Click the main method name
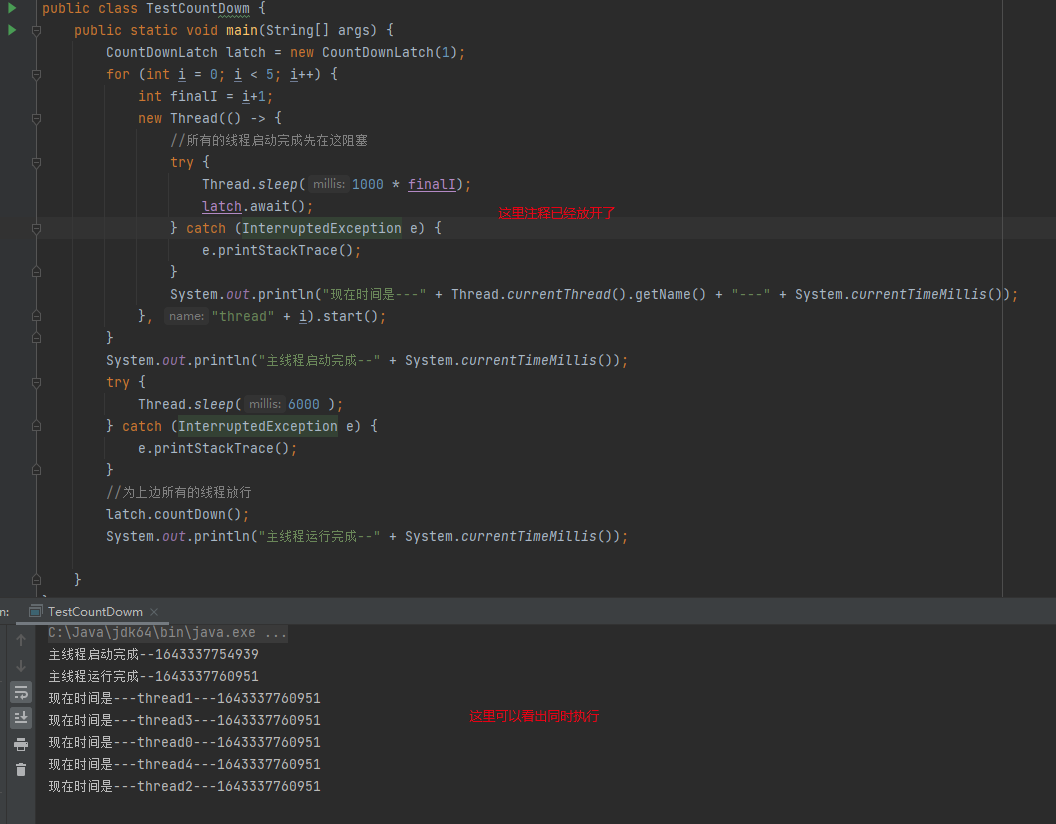The height and width of the screenshot is (824, 1056). tap(242, 30)
